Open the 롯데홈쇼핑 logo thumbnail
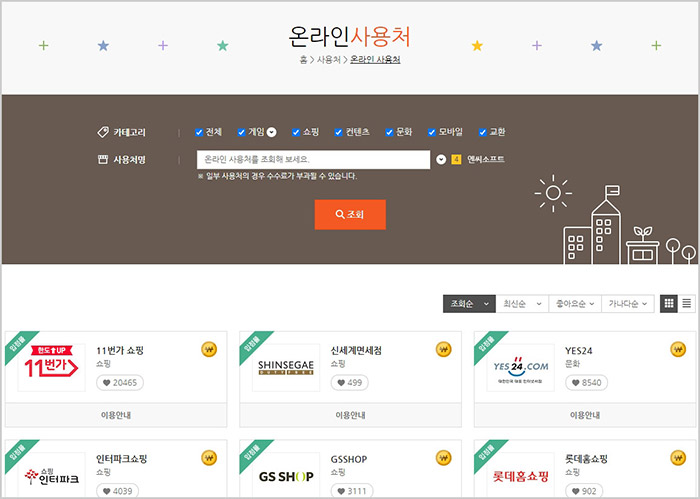This screenshot has width=700, height=499. 521,476
